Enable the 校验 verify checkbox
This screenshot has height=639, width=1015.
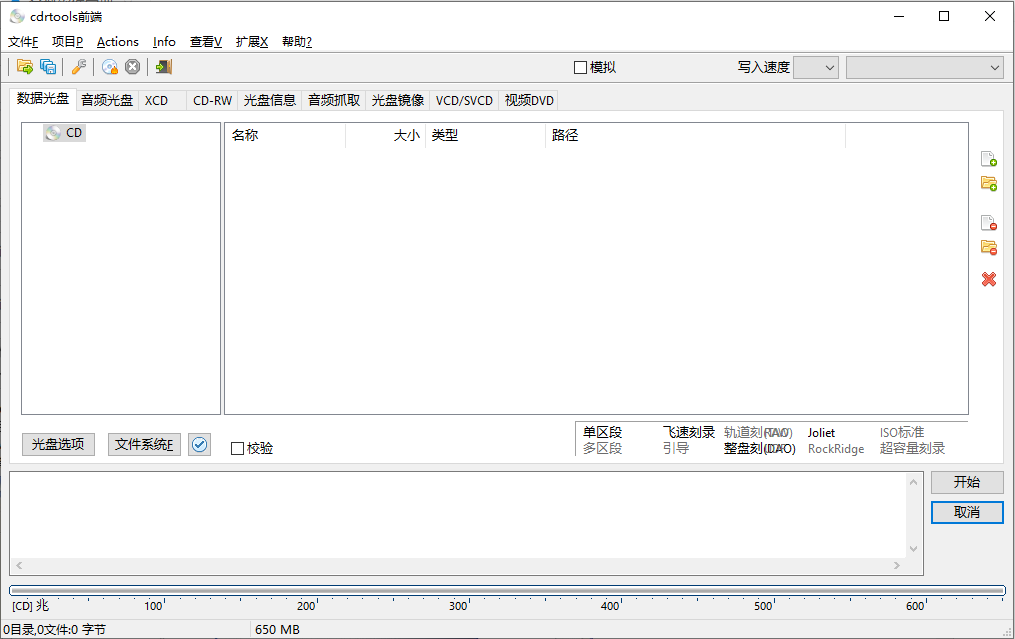pyautogui.click(x=236, y=447)
